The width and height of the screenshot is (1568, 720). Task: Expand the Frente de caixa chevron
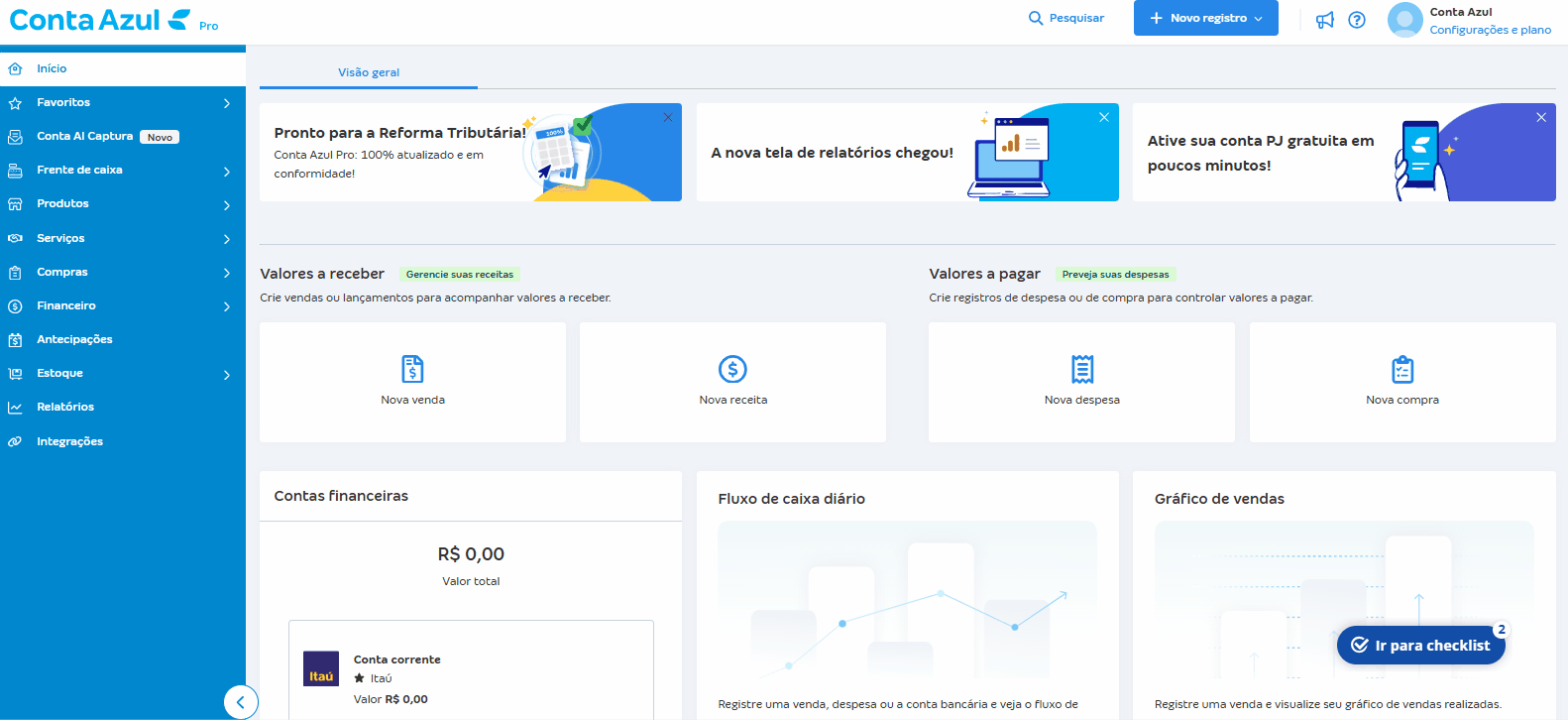[x=227, y=171]
